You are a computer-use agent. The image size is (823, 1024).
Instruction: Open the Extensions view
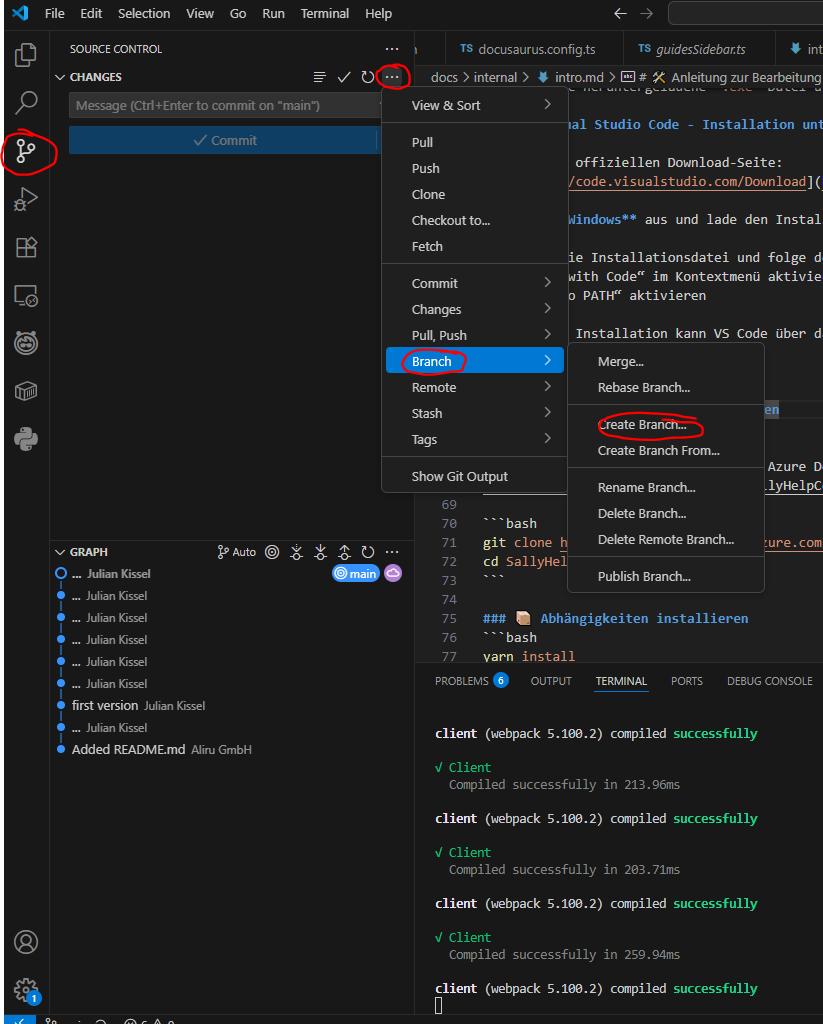coord(25,248)
